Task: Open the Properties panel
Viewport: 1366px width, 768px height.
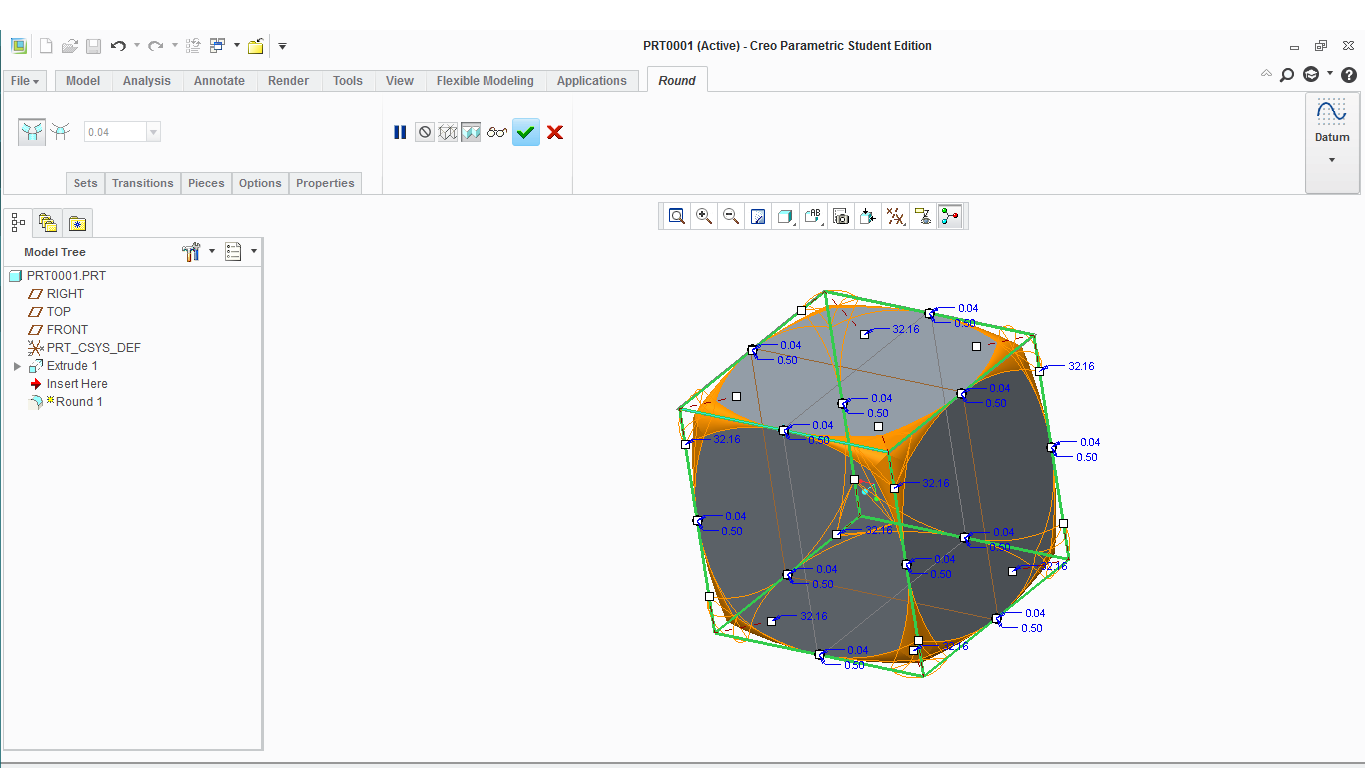Action: (325, 183)
